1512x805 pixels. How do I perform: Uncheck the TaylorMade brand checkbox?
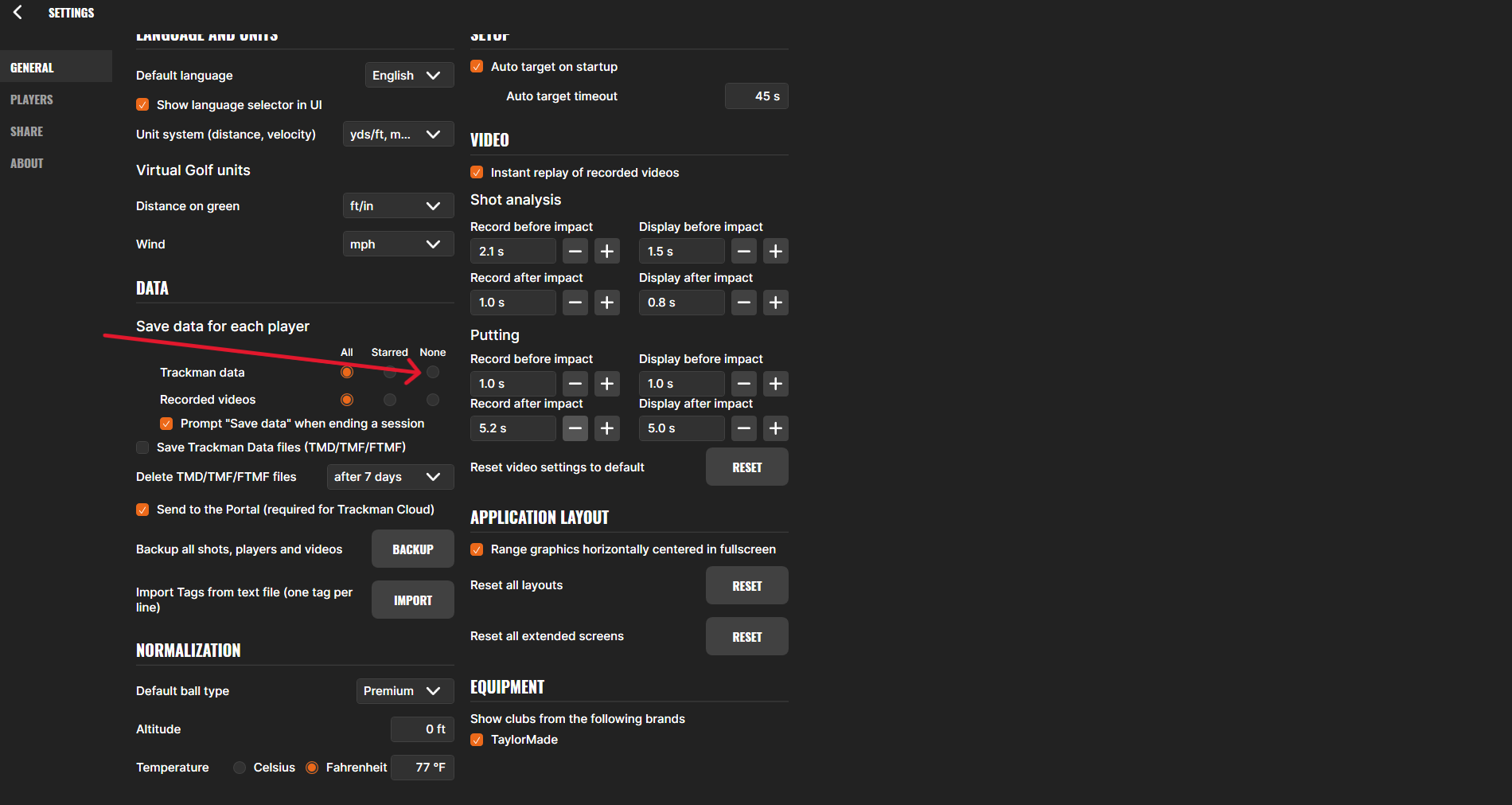point(477,740)
